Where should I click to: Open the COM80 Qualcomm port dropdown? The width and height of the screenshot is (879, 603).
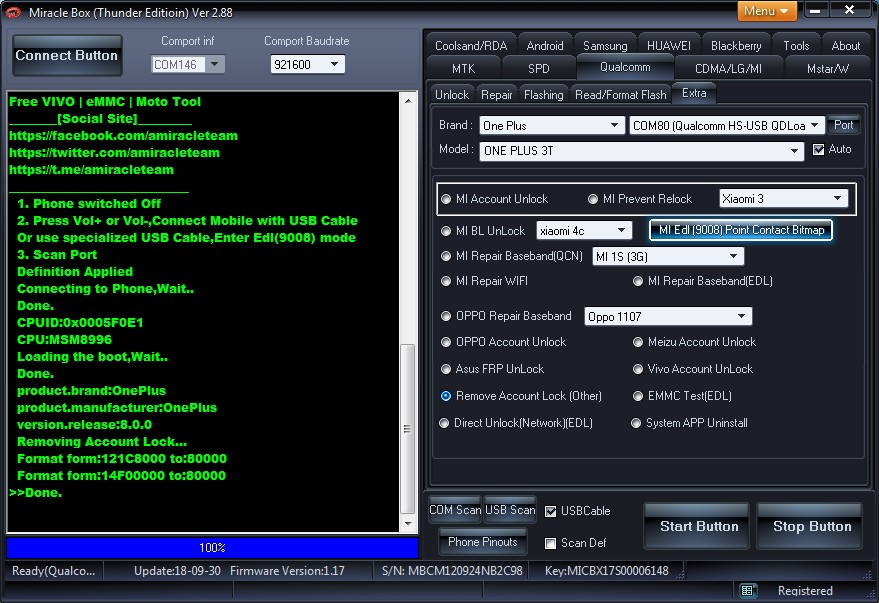[x=727, y=126]
